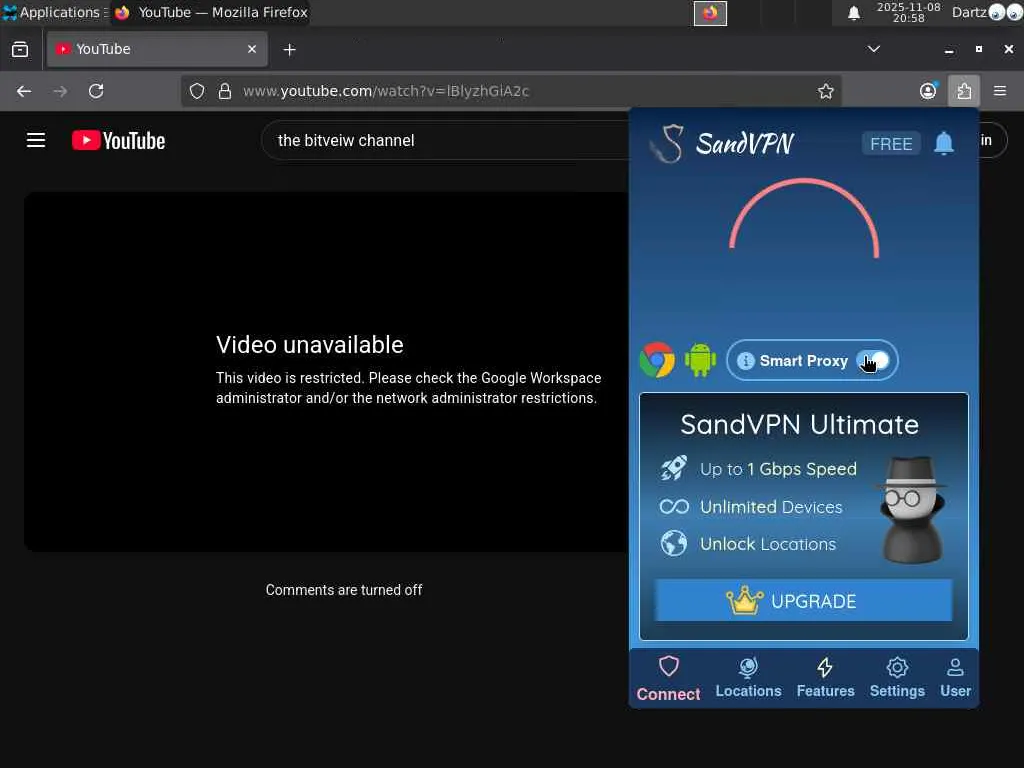The height and width of the screenshot is (768, 1024).
Task: Click the infinity devices icon
Action: (x=674, y=506)
